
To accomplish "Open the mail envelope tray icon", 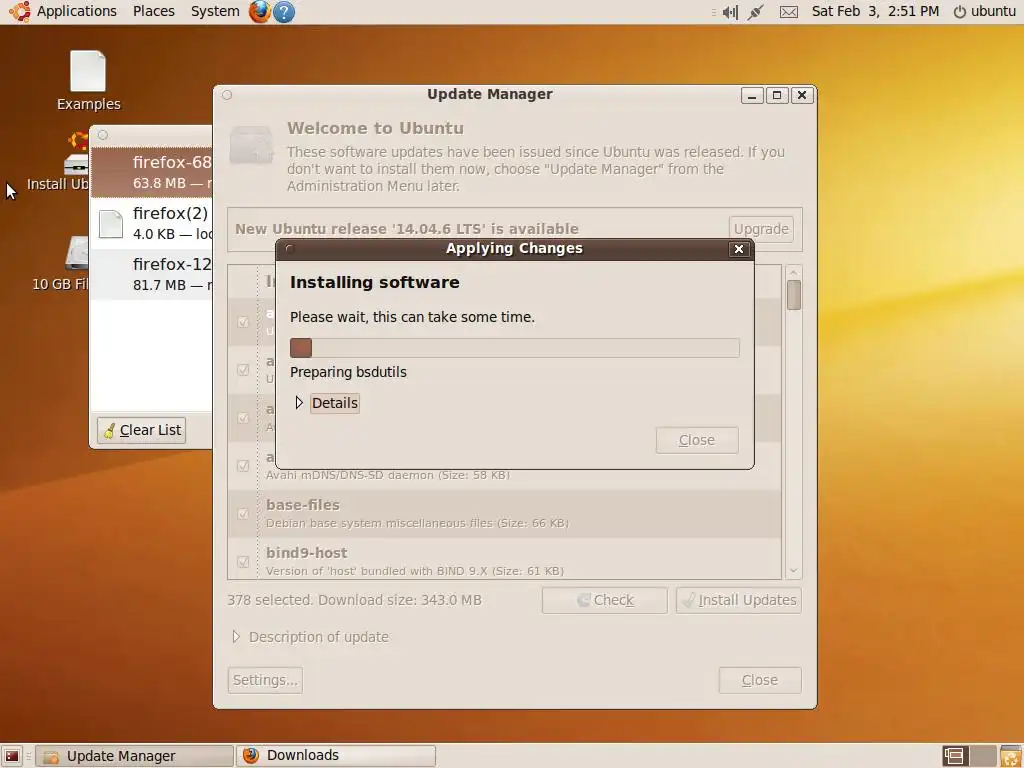I will pyautogui.click(x=789, y=12).
